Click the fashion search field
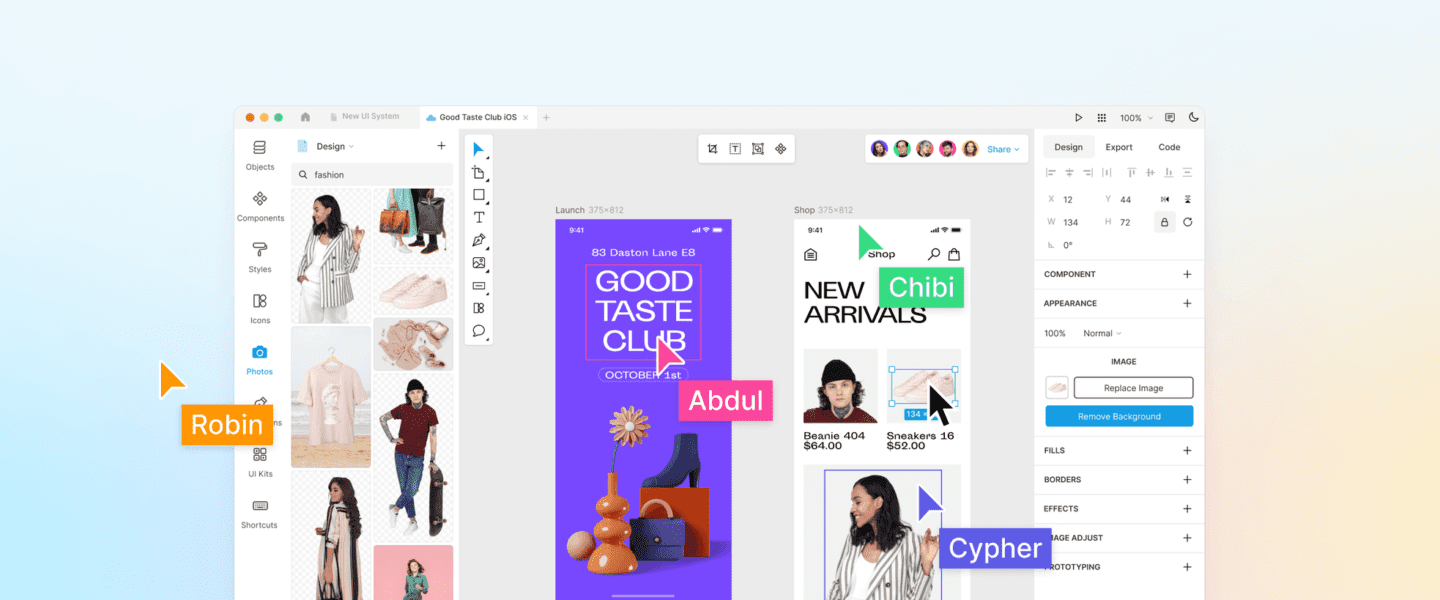 pyautogui.click(x=373, y=175)
